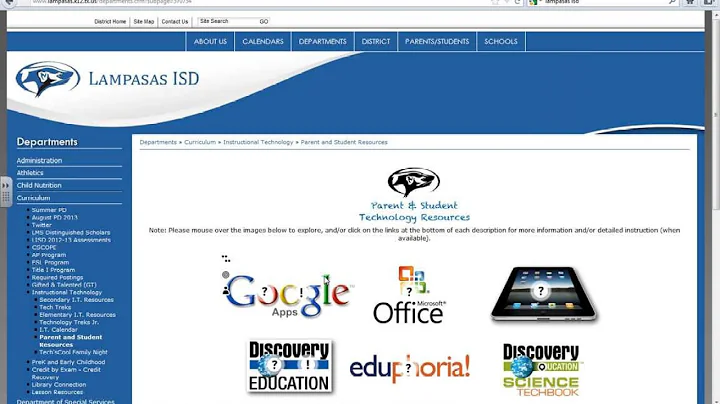
Task: Open the Discovery Education logo
Action: click(289, 366)
